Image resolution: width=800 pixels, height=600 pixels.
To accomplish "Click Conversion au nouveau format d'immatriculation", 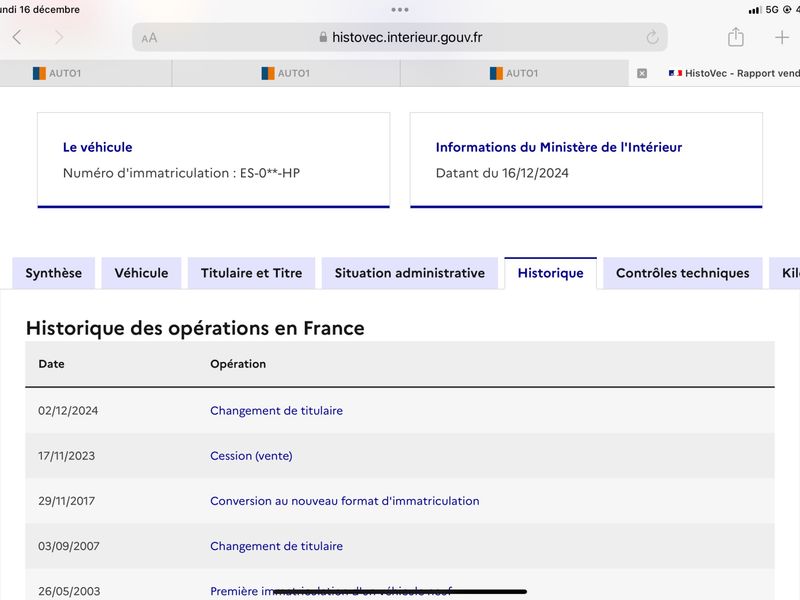I will pyautogui.click(x=344, y=501).
